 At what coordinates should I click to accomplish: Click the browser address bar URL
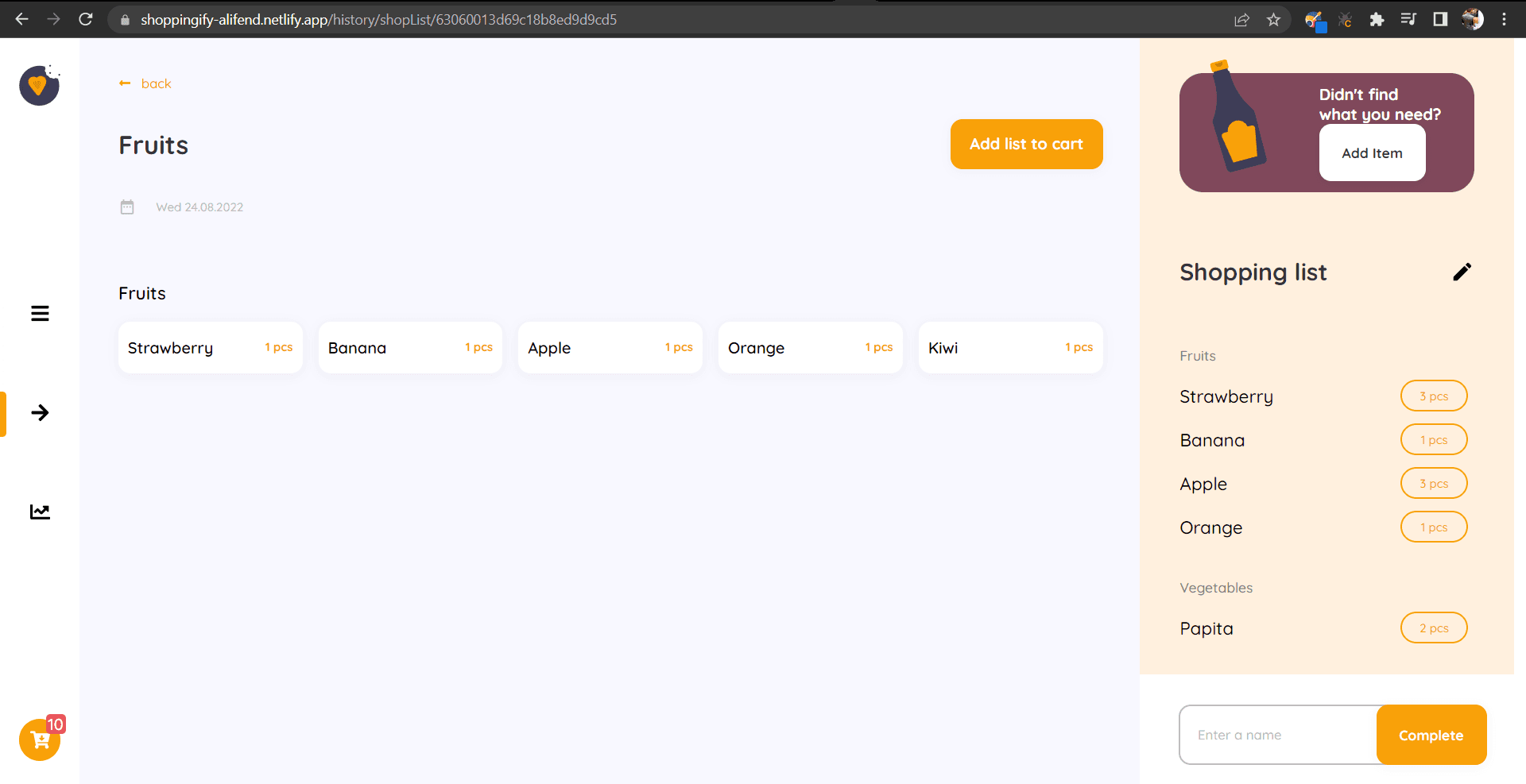coord(378,20)
